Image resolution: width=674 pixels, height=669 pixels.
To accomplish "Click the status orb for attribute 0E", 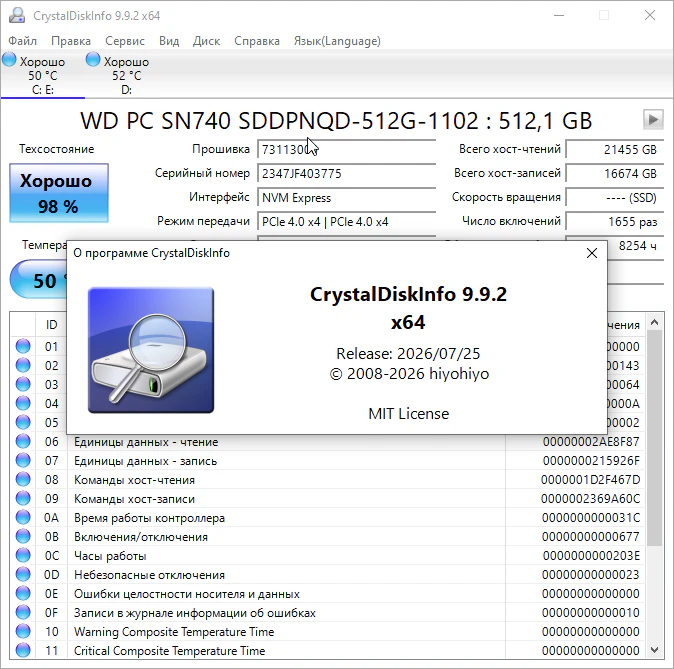I will click(23, 593).
